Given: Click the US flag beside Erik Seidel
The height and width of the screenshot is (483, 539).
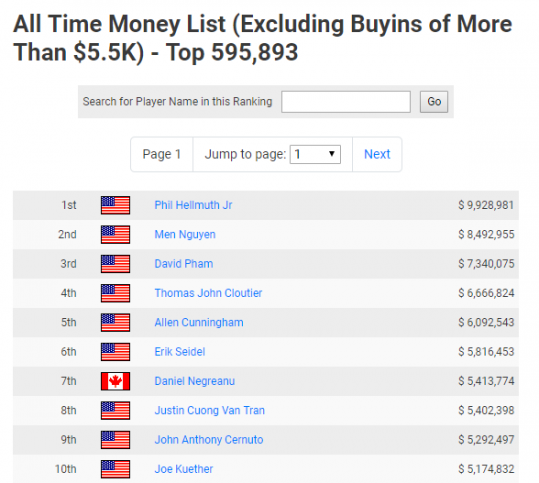Looking at the screenshot, I should [x=116, y=352].
